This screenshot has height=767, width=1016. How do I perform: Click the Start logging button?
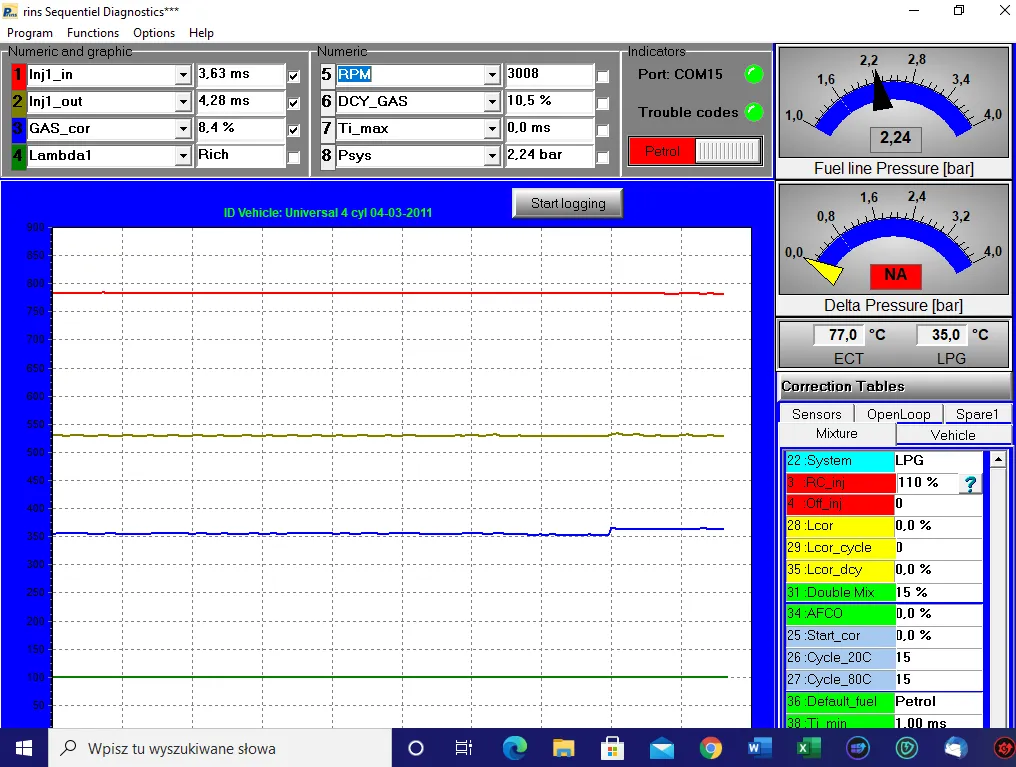coord(568,203)
